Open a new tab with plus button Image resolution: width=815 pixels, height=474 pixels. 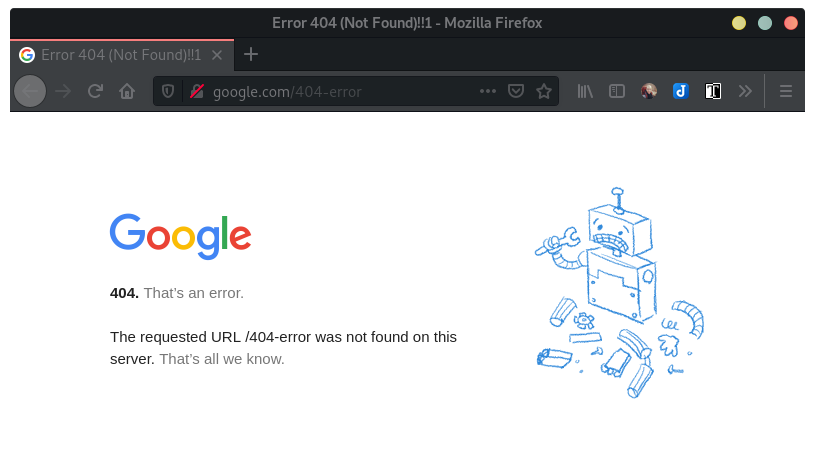pos(251,54)
